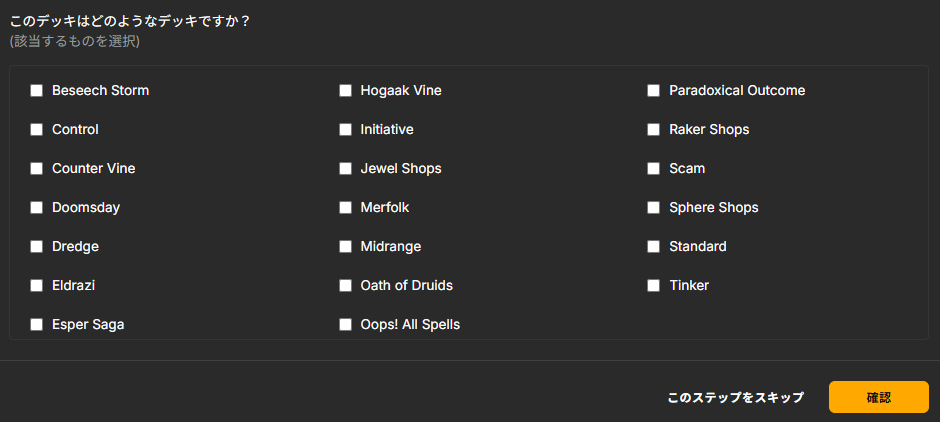Mark Dredge as deck type

tap(37, 247)
